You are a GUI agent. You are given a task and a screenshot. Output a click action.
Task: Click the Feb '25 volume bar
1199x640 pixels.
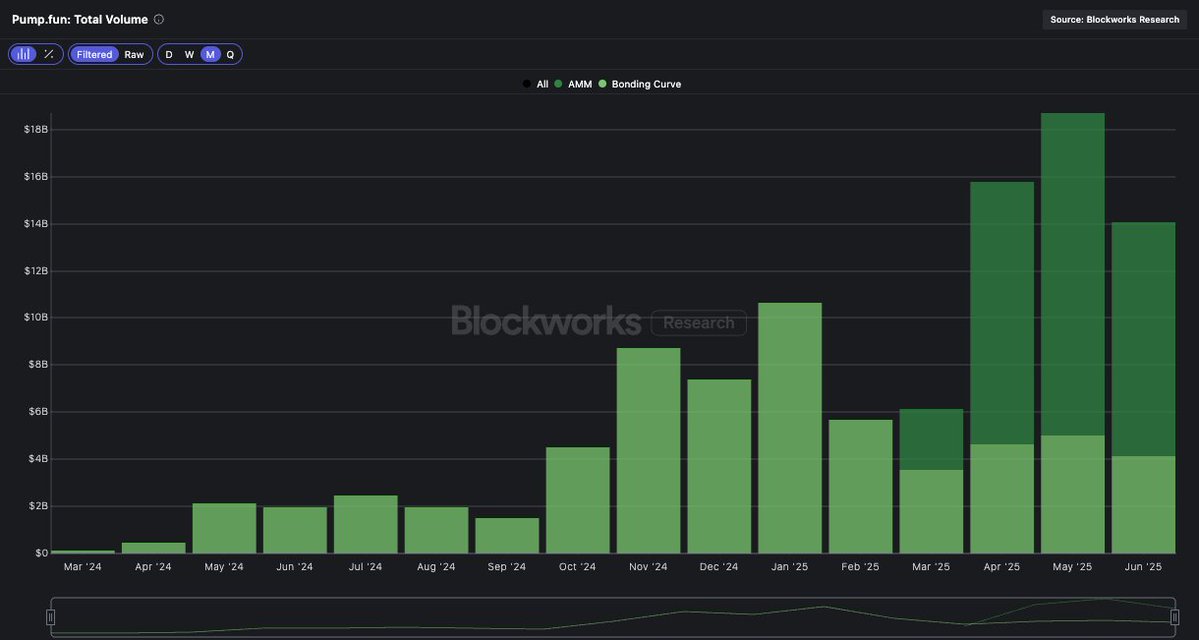coord(861,486)
